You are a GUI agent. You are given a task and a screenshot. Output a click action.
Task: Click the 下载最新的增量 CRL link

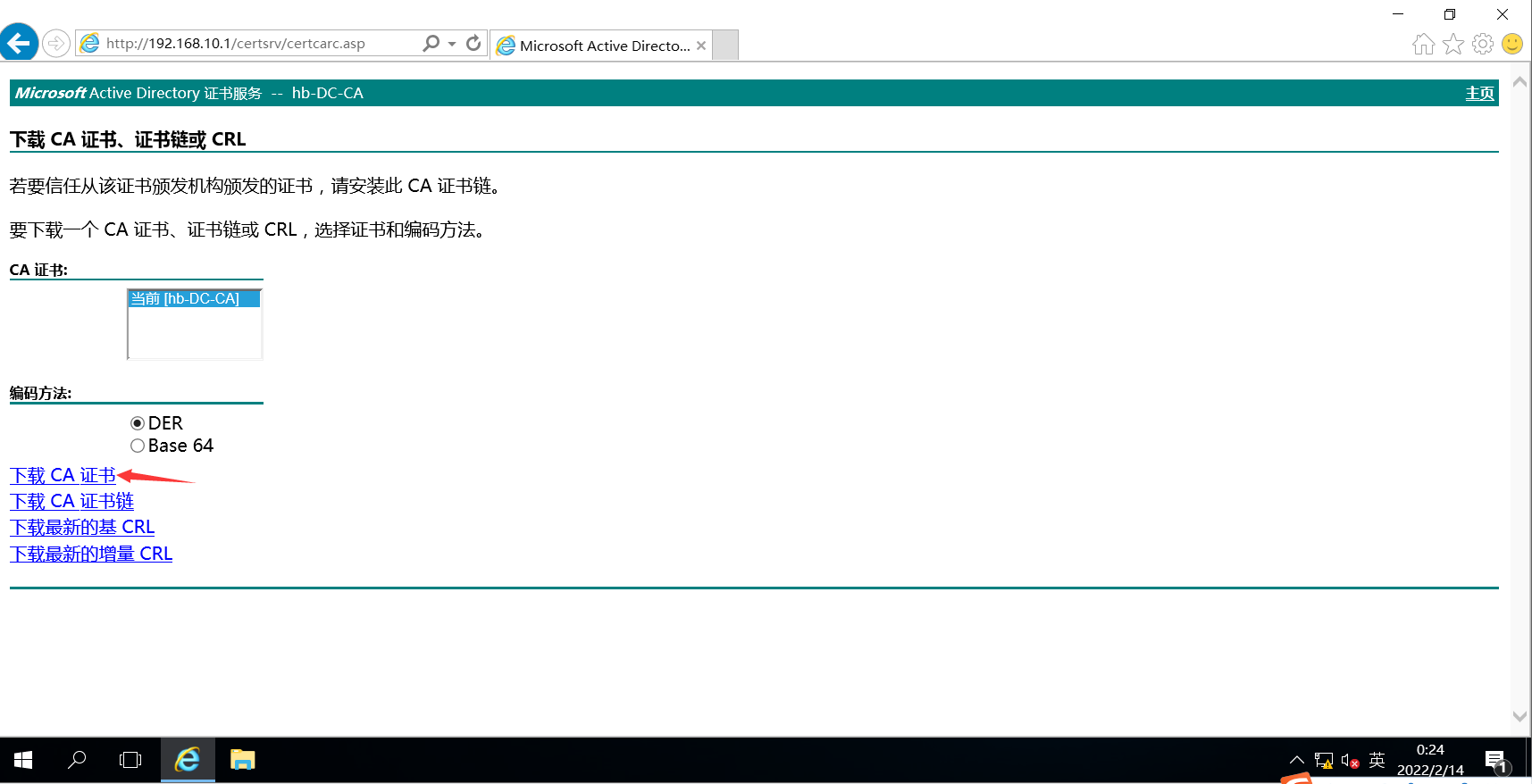[x=91, y=554]
